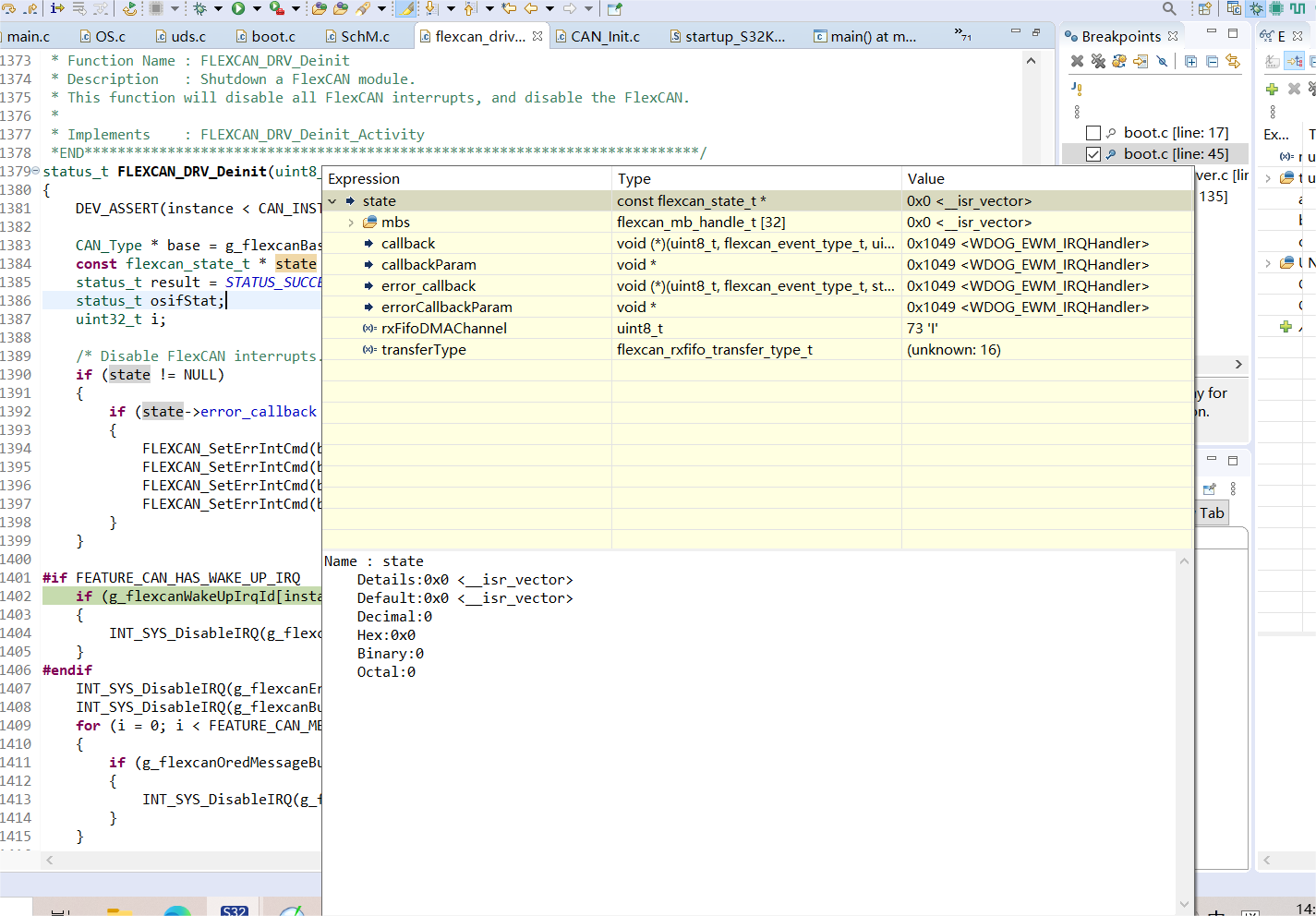Viewport: 1316px width, 916px height.
Task: Open breakpoint source with the go-to-file icon
Action: (1141, 61)
